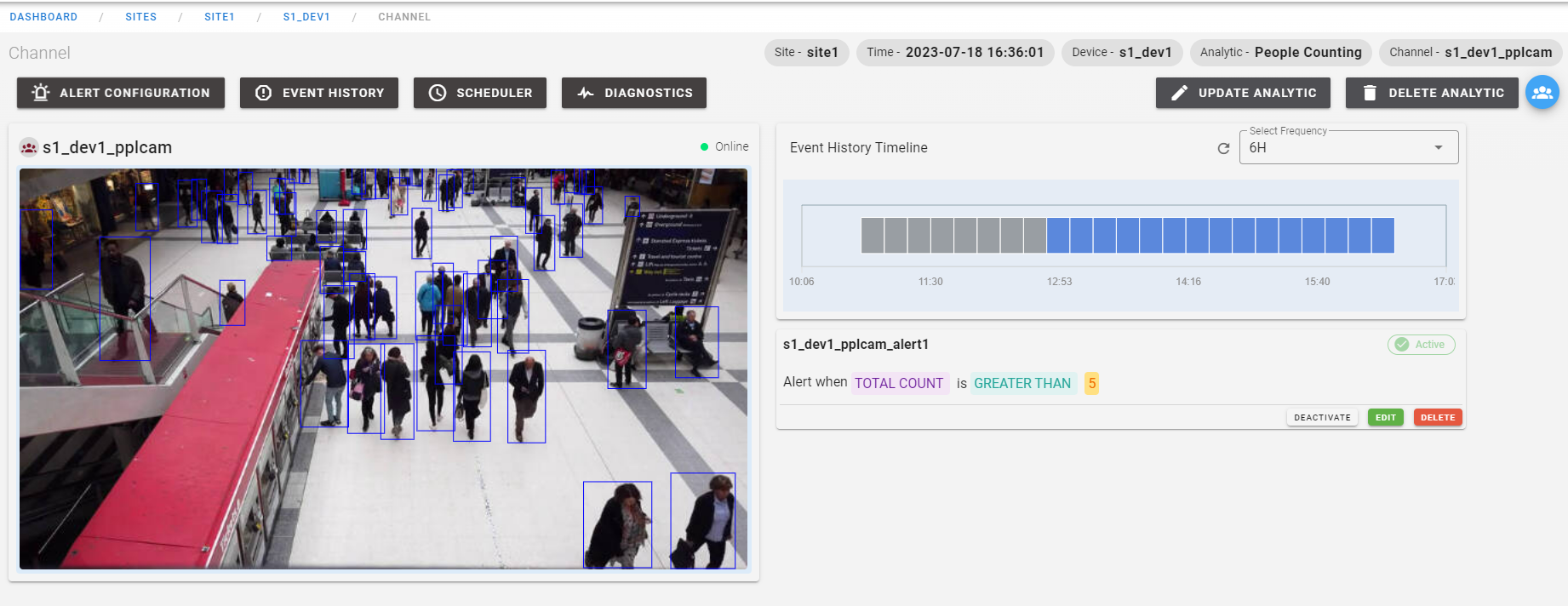Click the Update Analytic pencil icon
This screenshot has width=1568, height=606.
coord(1179,93)
